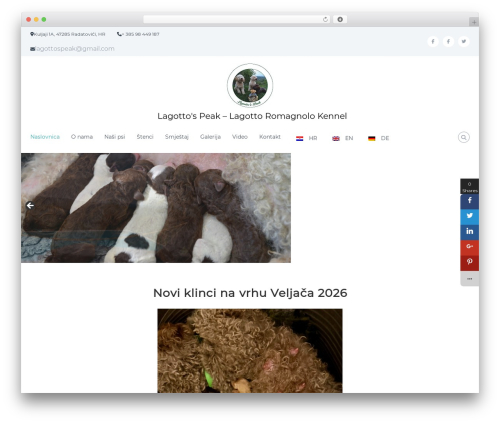Click the phone number in top bar
The height and width of the screenshot is (423, 500).
140,34
